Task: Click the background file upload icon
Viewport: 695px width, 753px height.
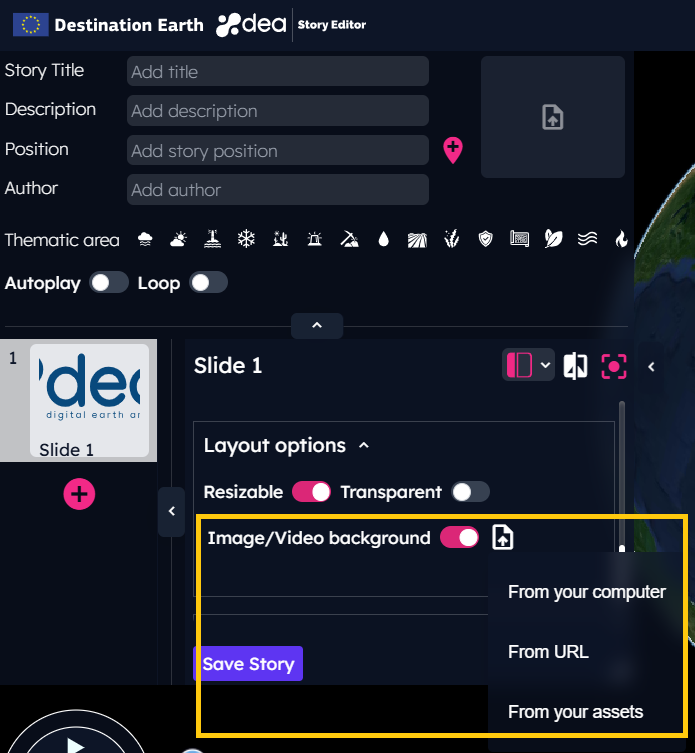Action: 503,538
